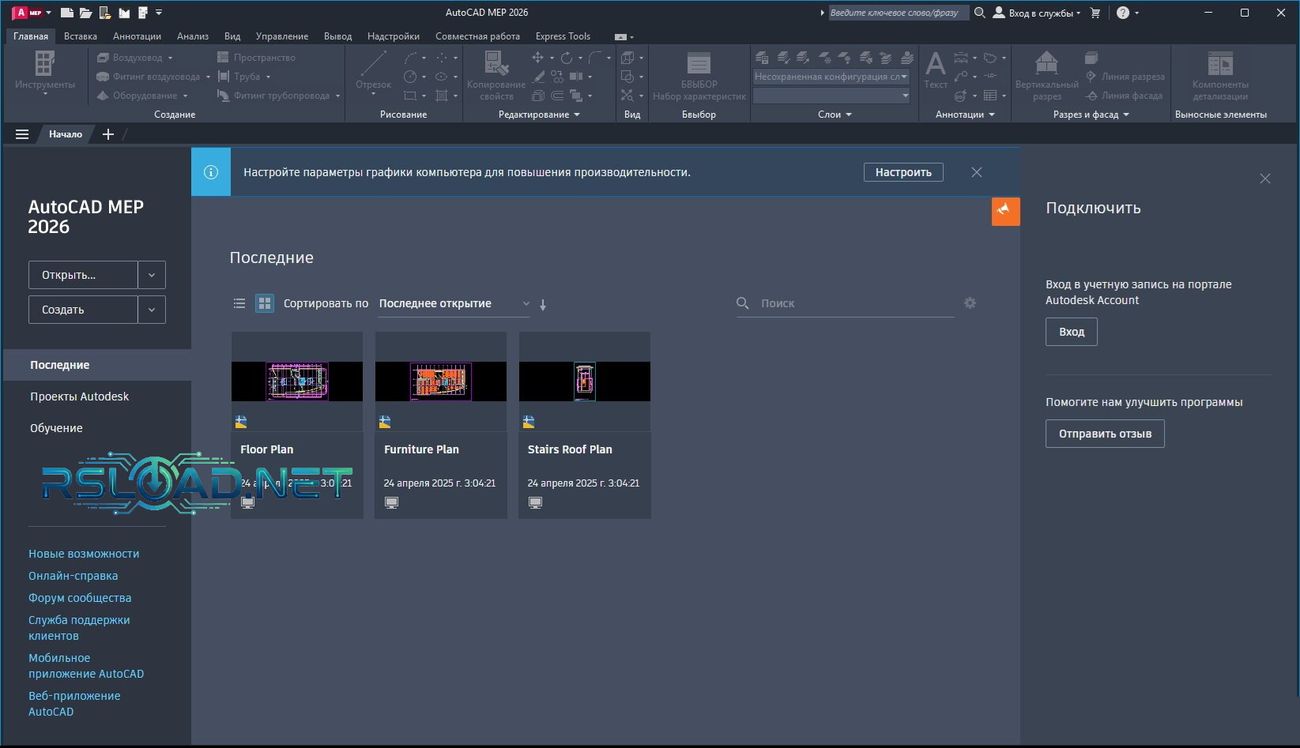The width and height of the screenshot is (1300, 748).
Task: Open the Последнее открытие sorting dropdown
Action: click(450, 303)
